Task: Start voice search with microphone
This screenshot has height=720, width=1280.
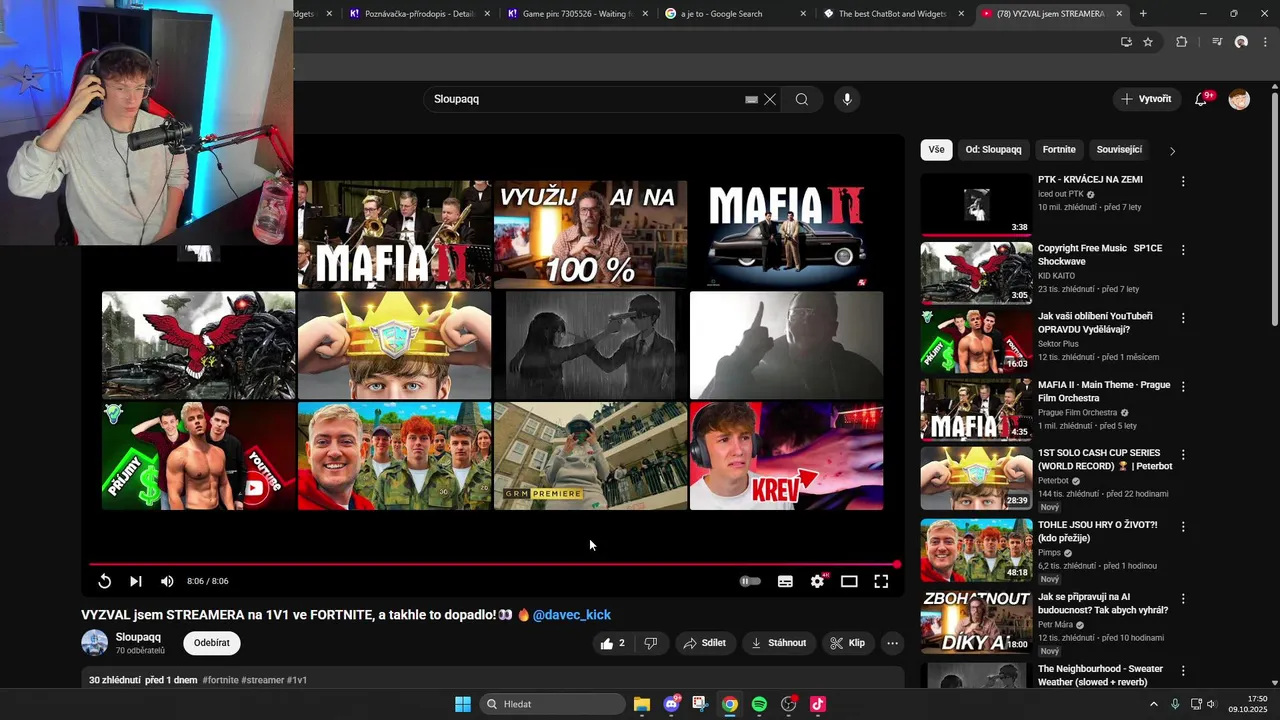Action: point(847,99)
